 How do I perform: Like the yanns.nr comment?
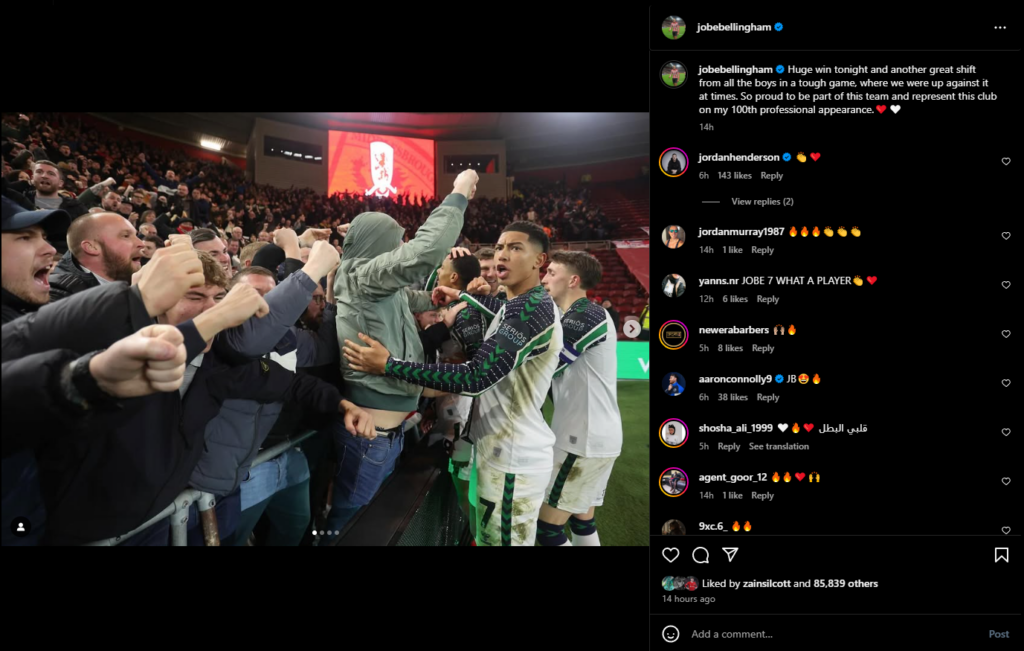1006,285
